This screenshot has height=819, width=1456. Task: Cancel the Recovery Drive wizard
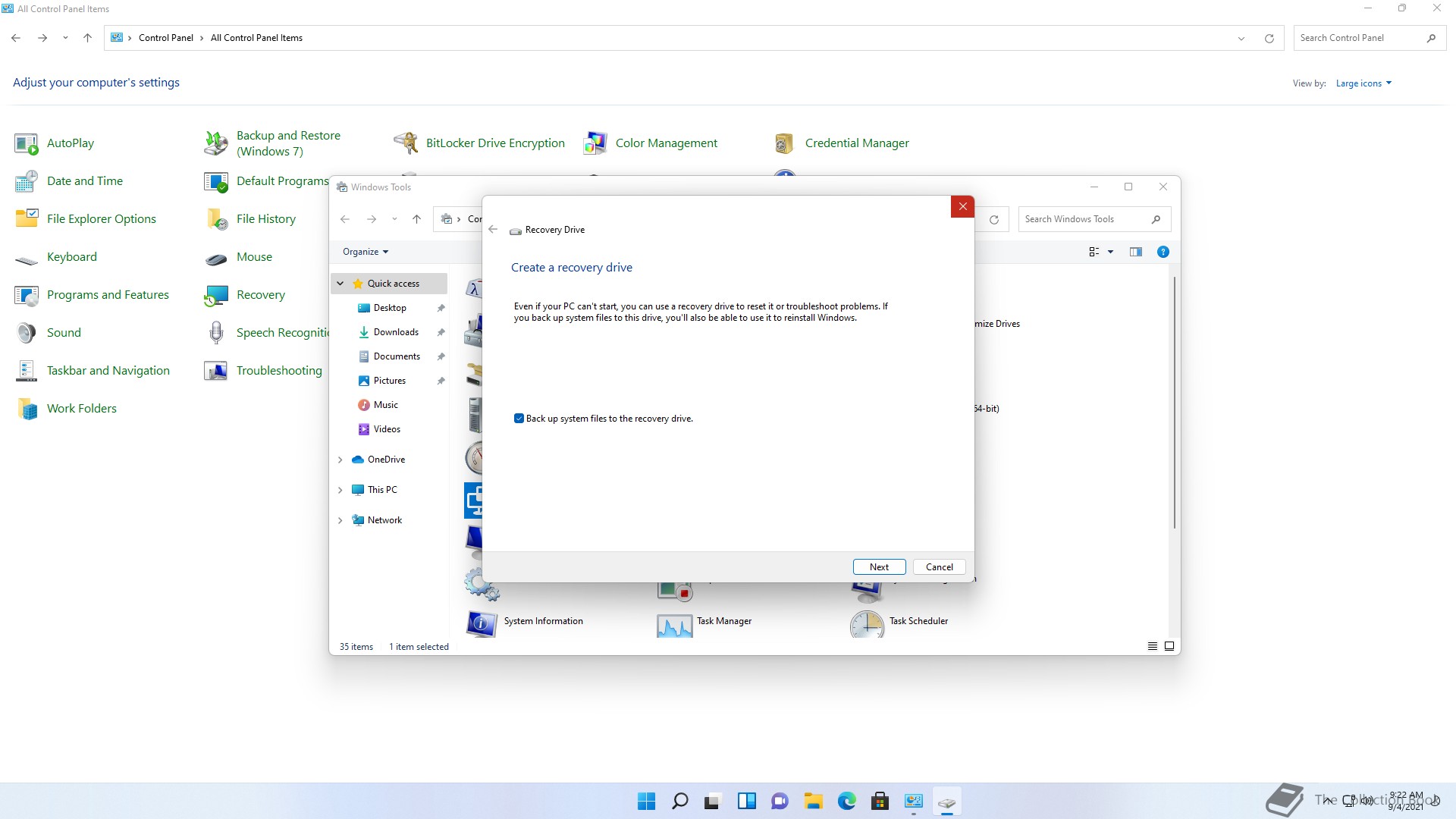[939, 567]
